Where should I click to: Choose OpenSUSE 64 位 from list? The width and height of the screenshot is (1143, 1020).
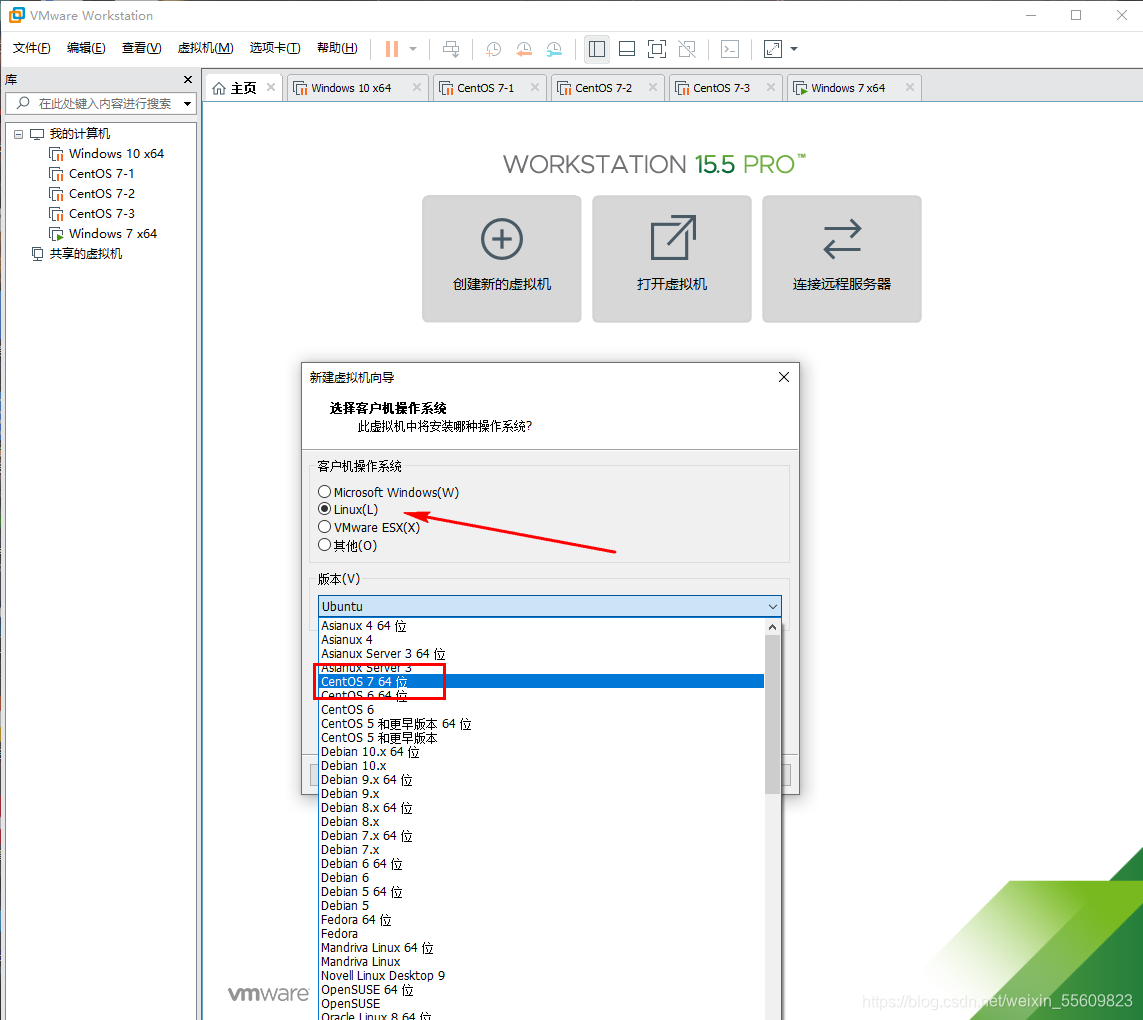pyautogui.click(x=542, y=990)
